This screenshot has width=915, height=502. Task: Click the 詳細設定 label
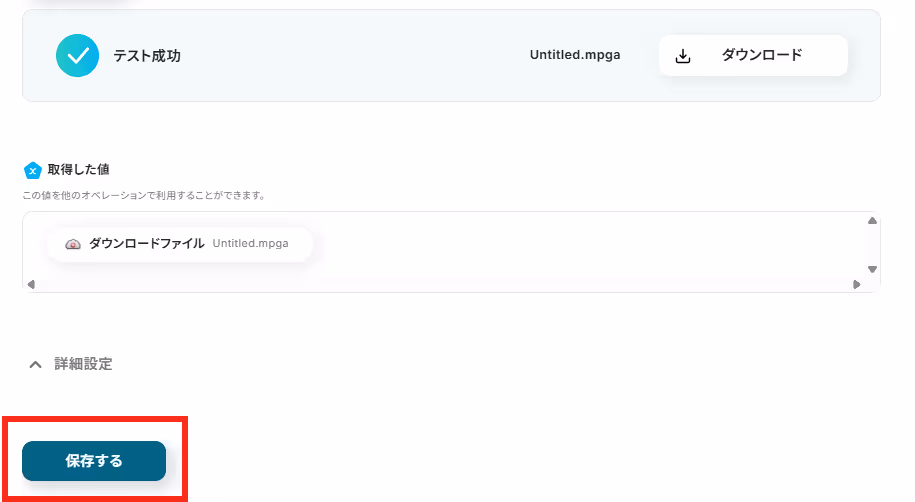pyautogui.click(x=83, y=364)
